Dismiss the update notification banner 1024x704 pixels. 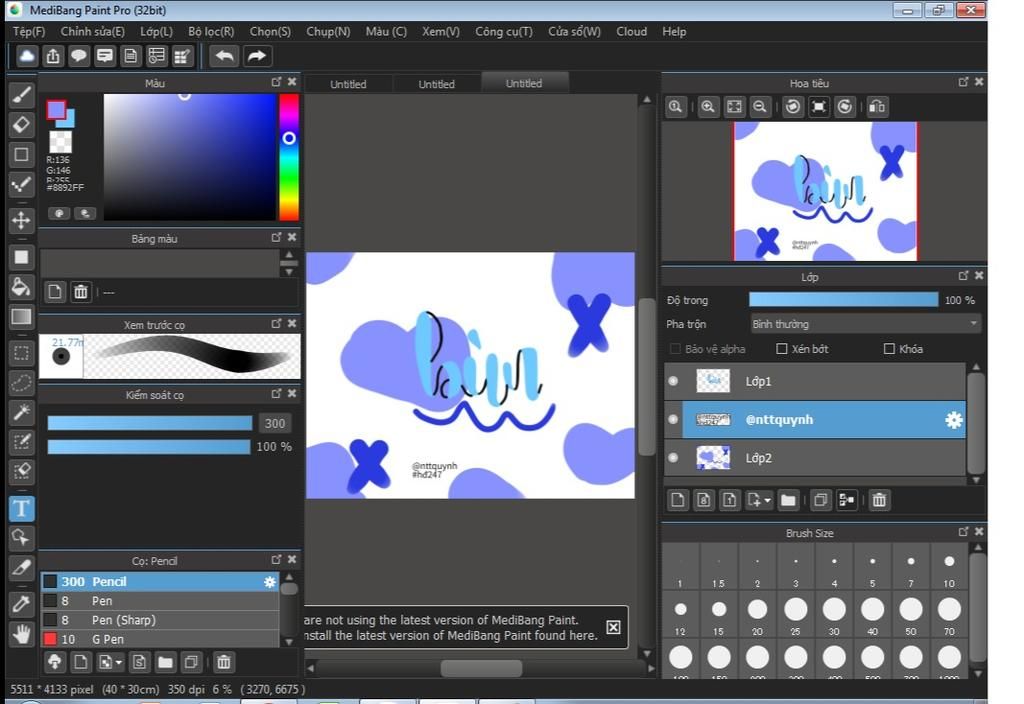tap(613, 628)
